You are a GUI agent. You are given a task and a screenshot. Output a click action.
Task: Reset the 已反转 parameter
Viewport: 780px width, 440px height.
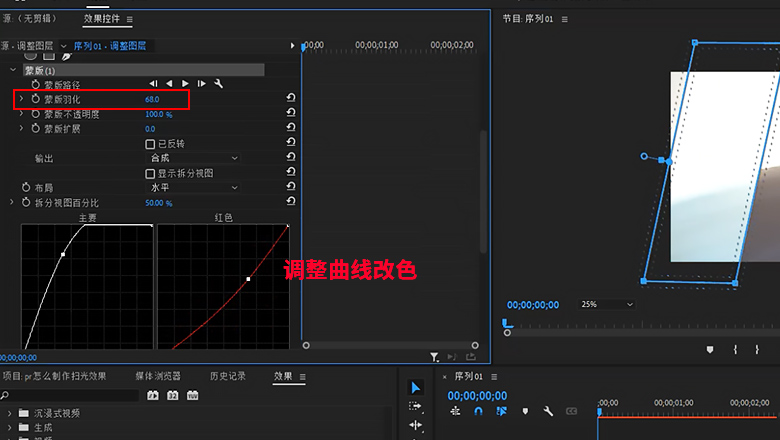291,142
